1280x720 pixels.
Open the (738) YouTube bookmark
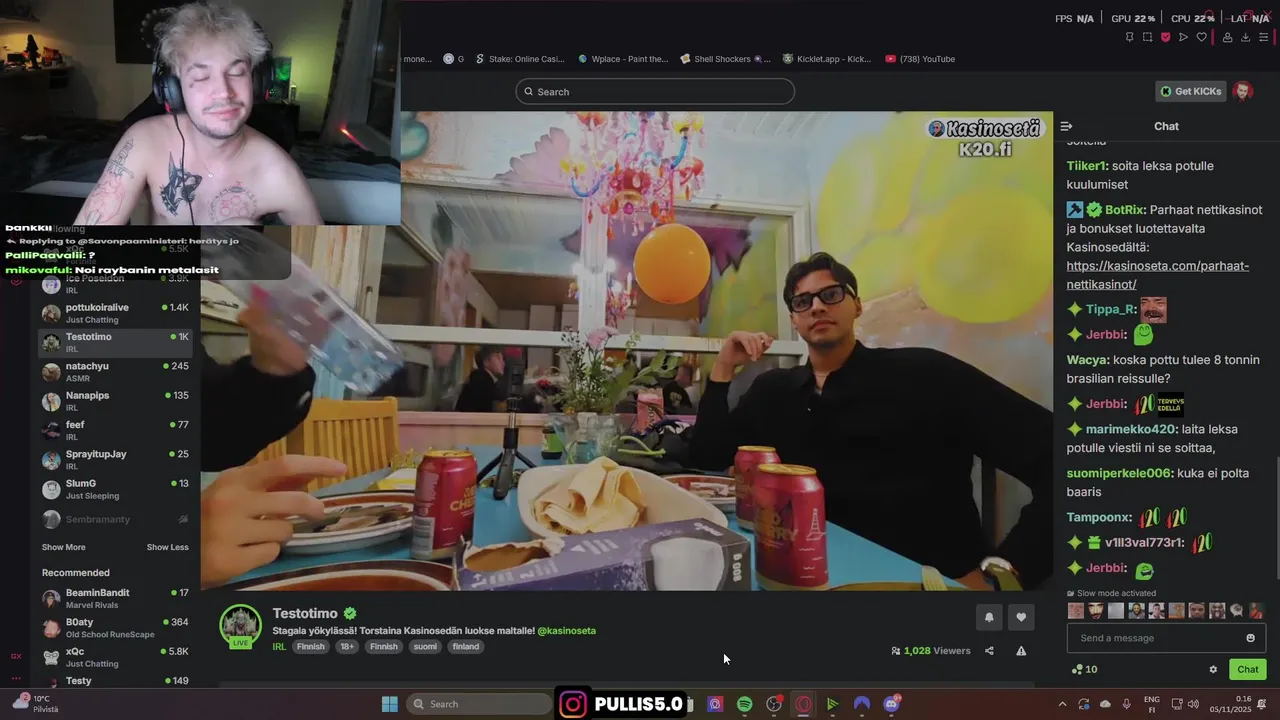920,59
